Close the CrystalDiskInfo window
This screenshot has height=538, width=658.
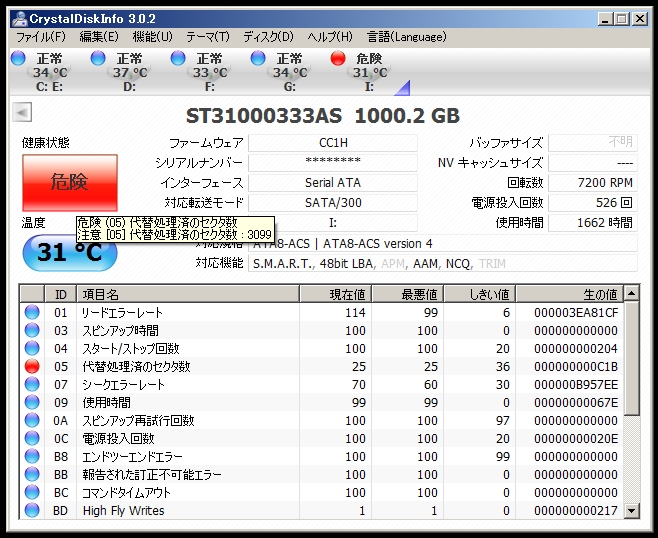click(x=640, y=19)
